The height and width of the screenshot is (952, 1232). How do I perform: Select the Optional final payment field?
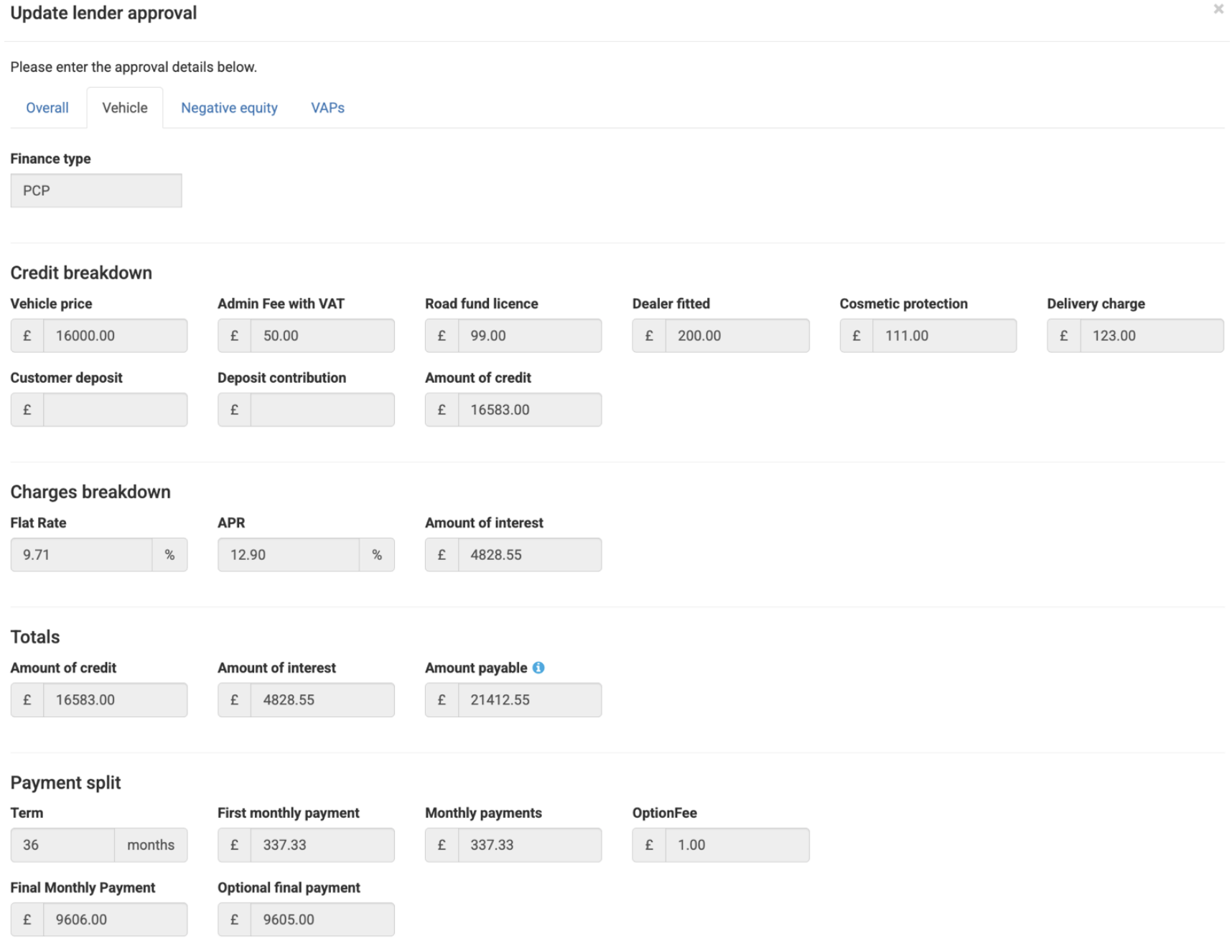coord(322,920)
